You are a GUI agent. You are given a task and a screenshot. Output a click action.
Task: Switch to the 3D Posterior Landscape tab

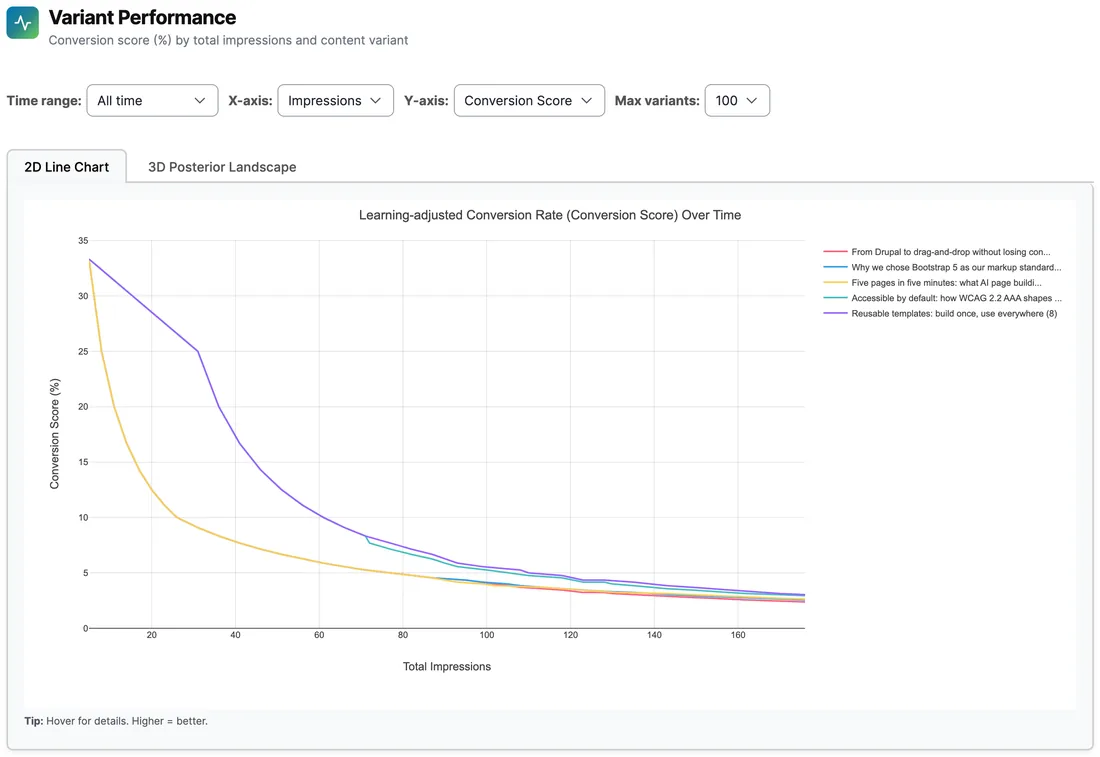(x=222, y=167)
